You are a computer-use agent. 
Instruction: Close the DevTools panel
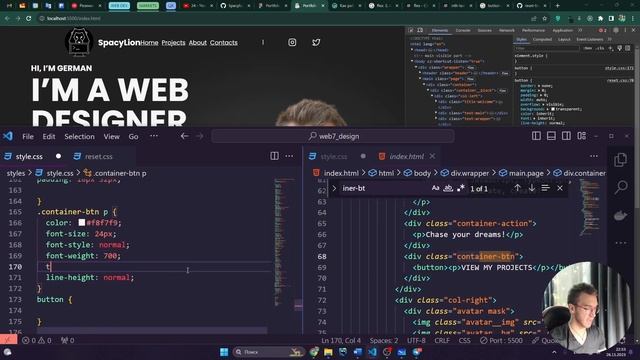pyautogui.click(x=633, y=30)
